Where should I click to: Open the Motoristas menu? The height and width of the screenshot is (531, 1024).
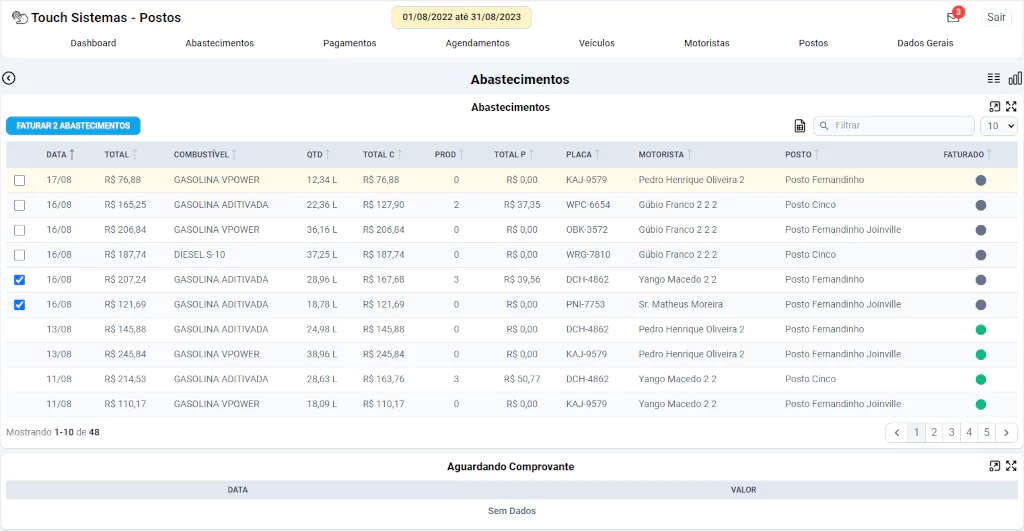(707, 43)
